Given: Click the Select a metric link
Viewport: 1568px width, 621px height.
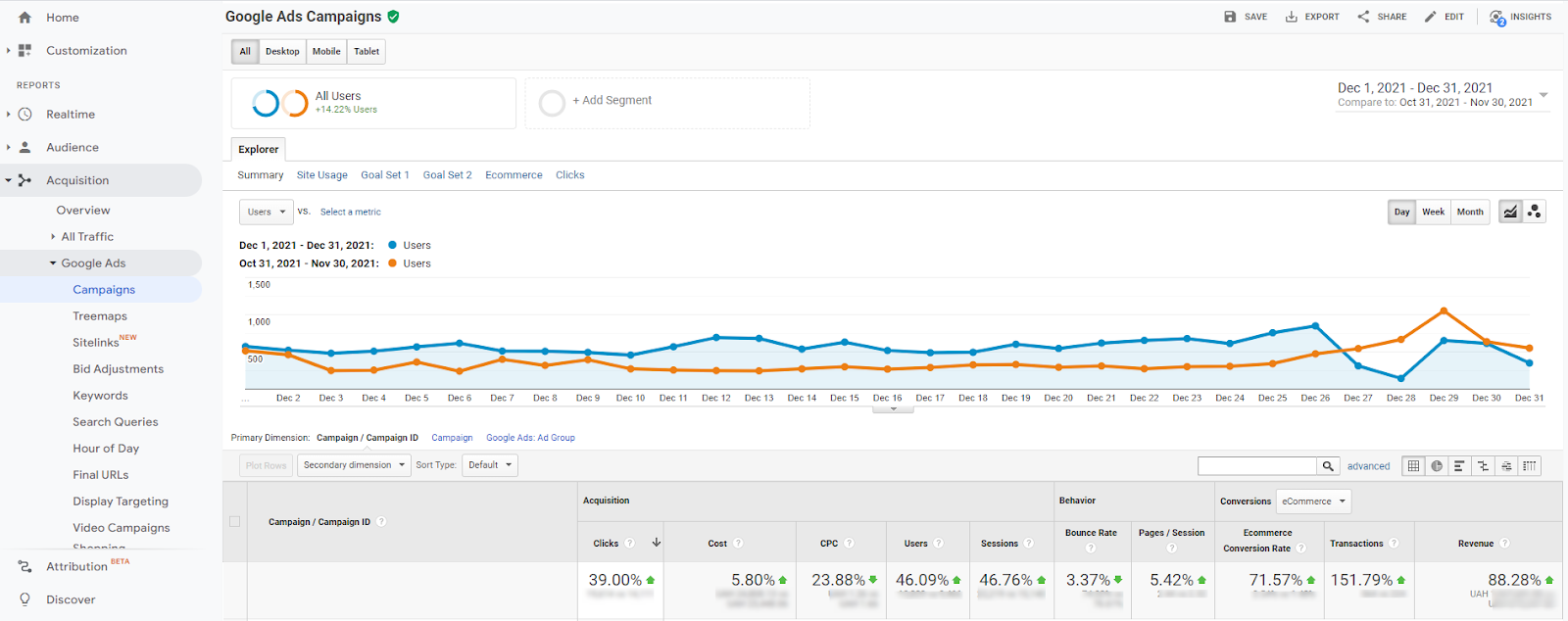Looking at the screenshot, I should tap(351, 212).
